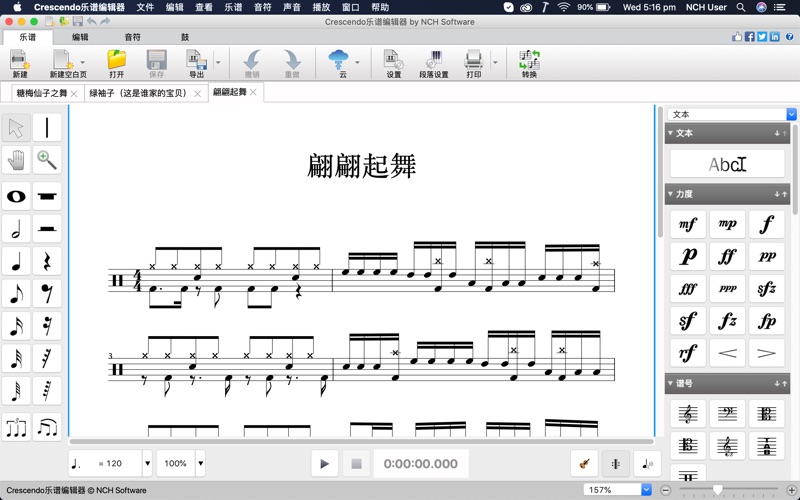Choose the magnifier zoom tool
The width and height of the screenshot is (800, 500).
(47, 160)
